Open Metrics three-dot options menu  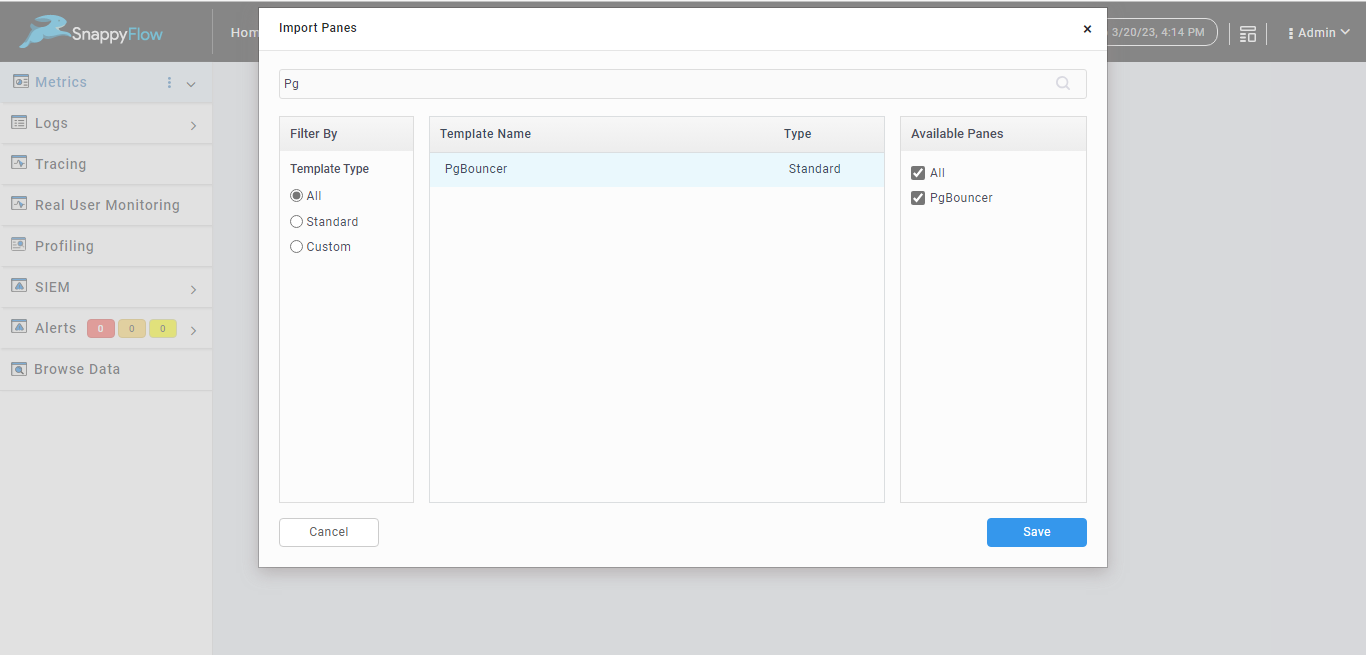point(169,83)
